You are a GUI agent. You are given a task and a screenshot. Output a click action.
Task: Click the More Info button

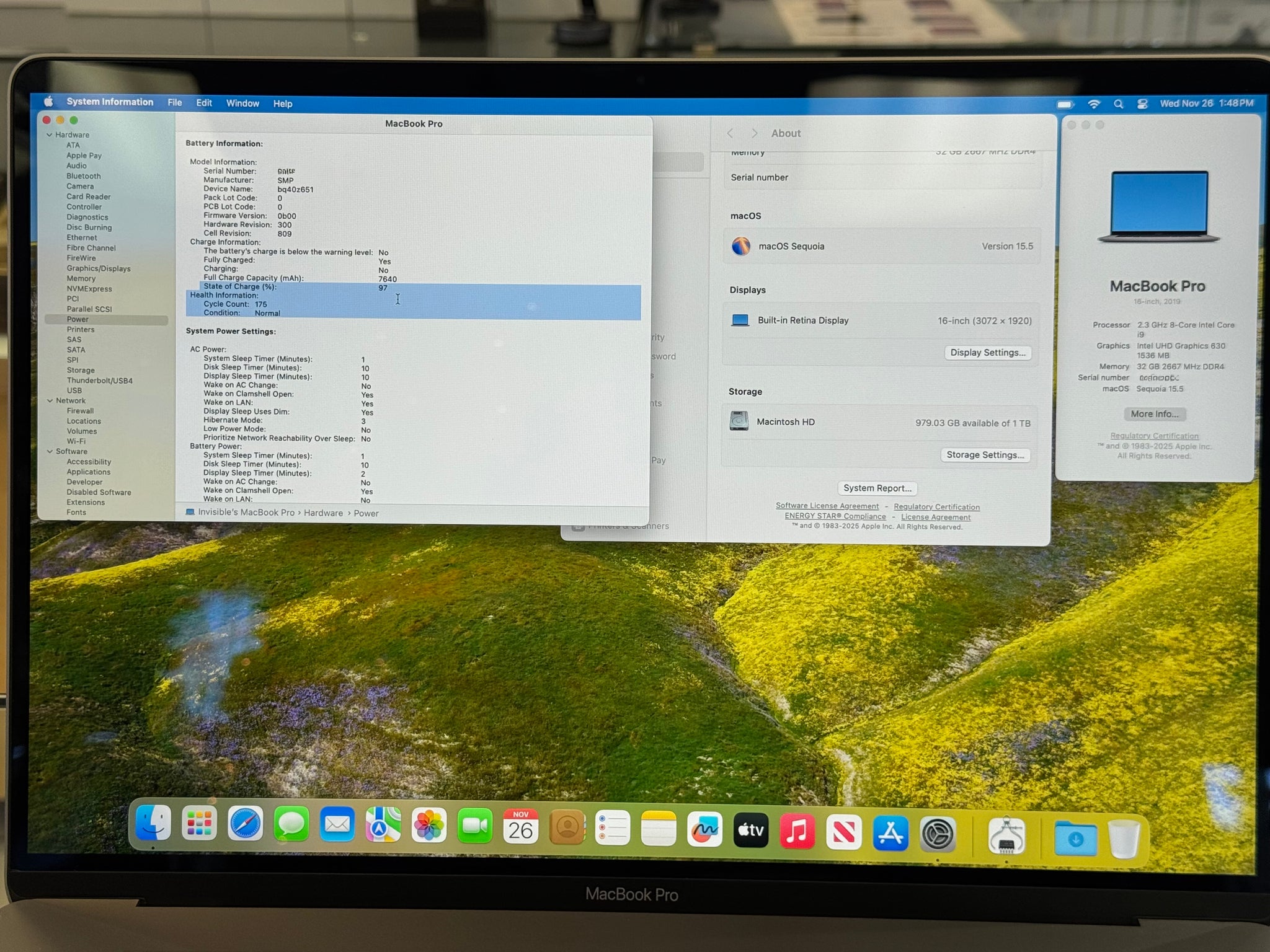[1154, 414]
